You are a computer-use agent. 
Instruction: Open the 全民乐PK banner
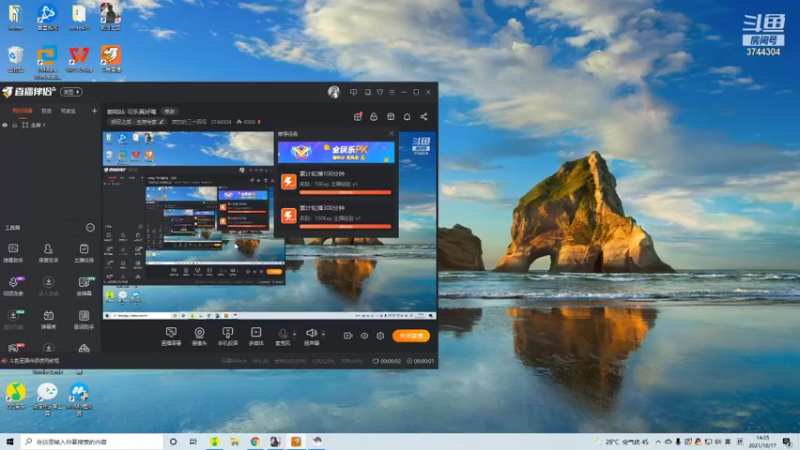(336, 152)
